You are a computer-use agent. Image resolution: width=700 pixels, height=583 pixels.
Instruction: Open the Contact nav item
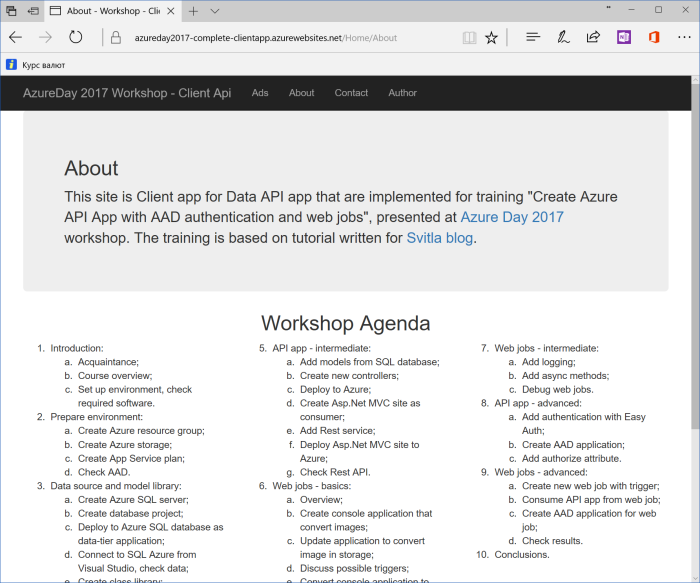click(x=351, y=93)
